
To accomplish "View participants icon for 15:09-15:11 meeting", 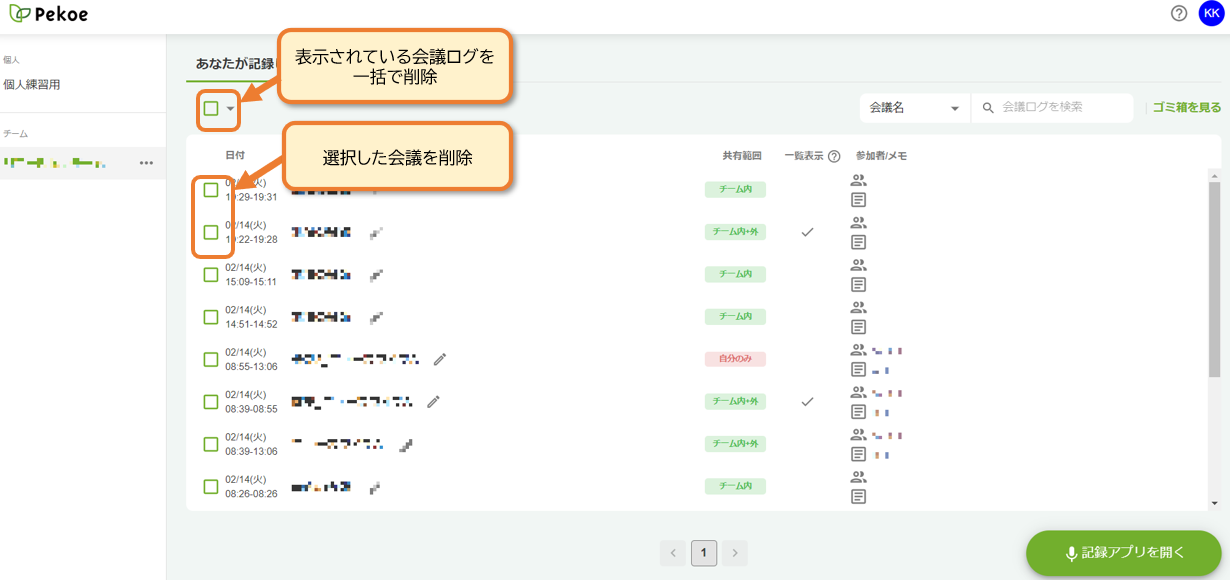I will click(858, 265).
